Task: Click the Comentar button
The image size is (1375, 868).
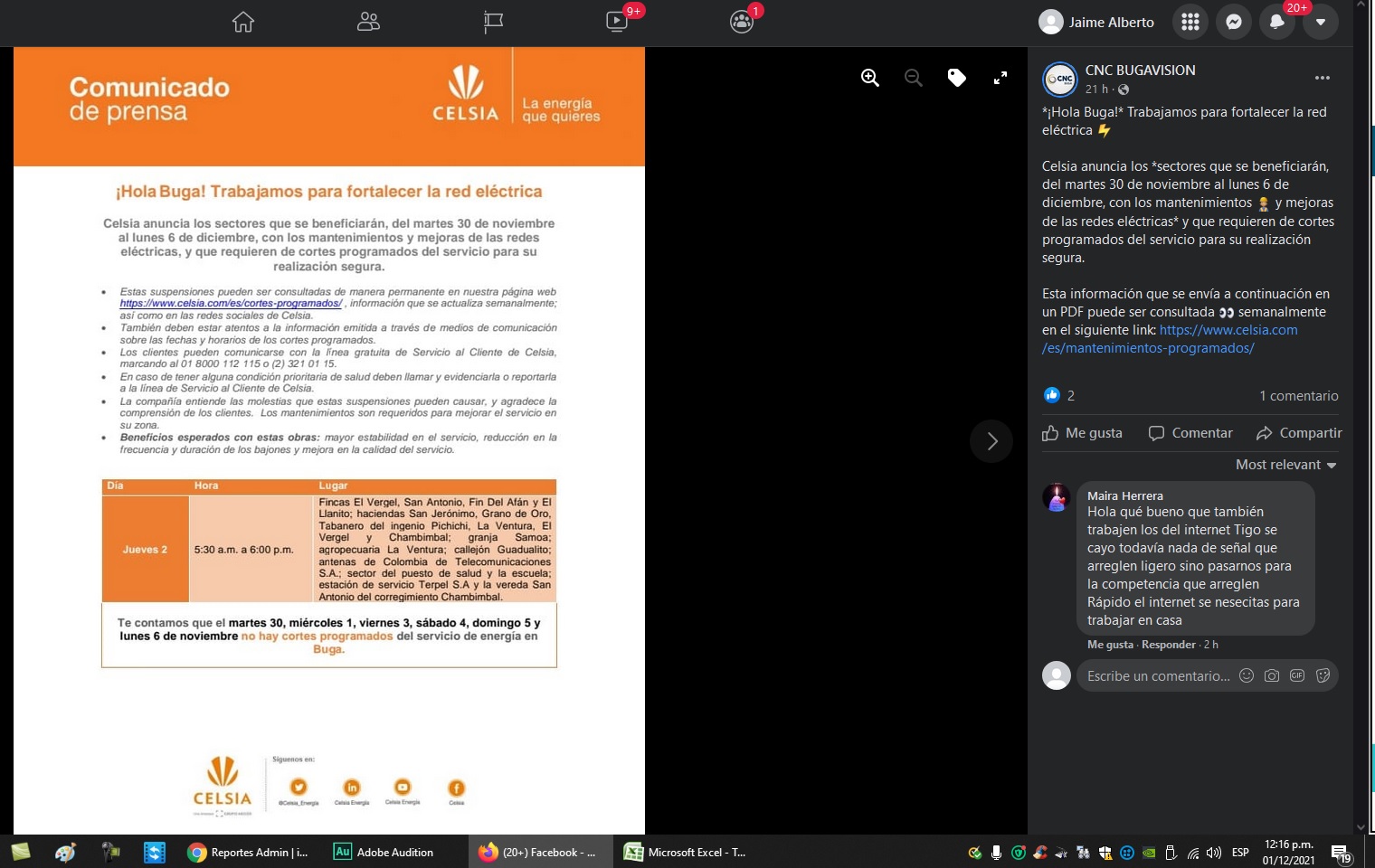Action: tap(1190, 433)
